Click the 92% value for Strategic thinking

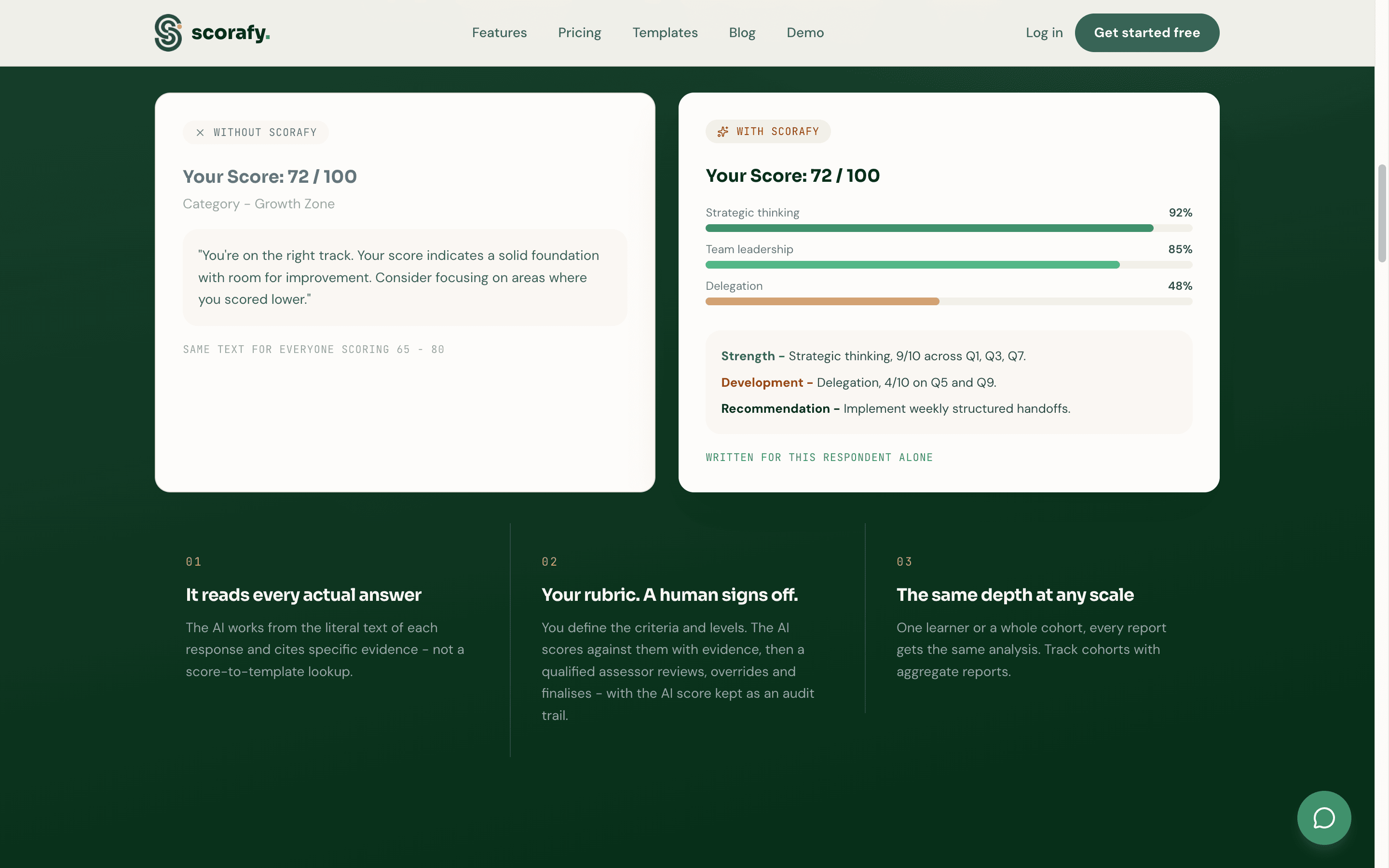(1180, 212)
